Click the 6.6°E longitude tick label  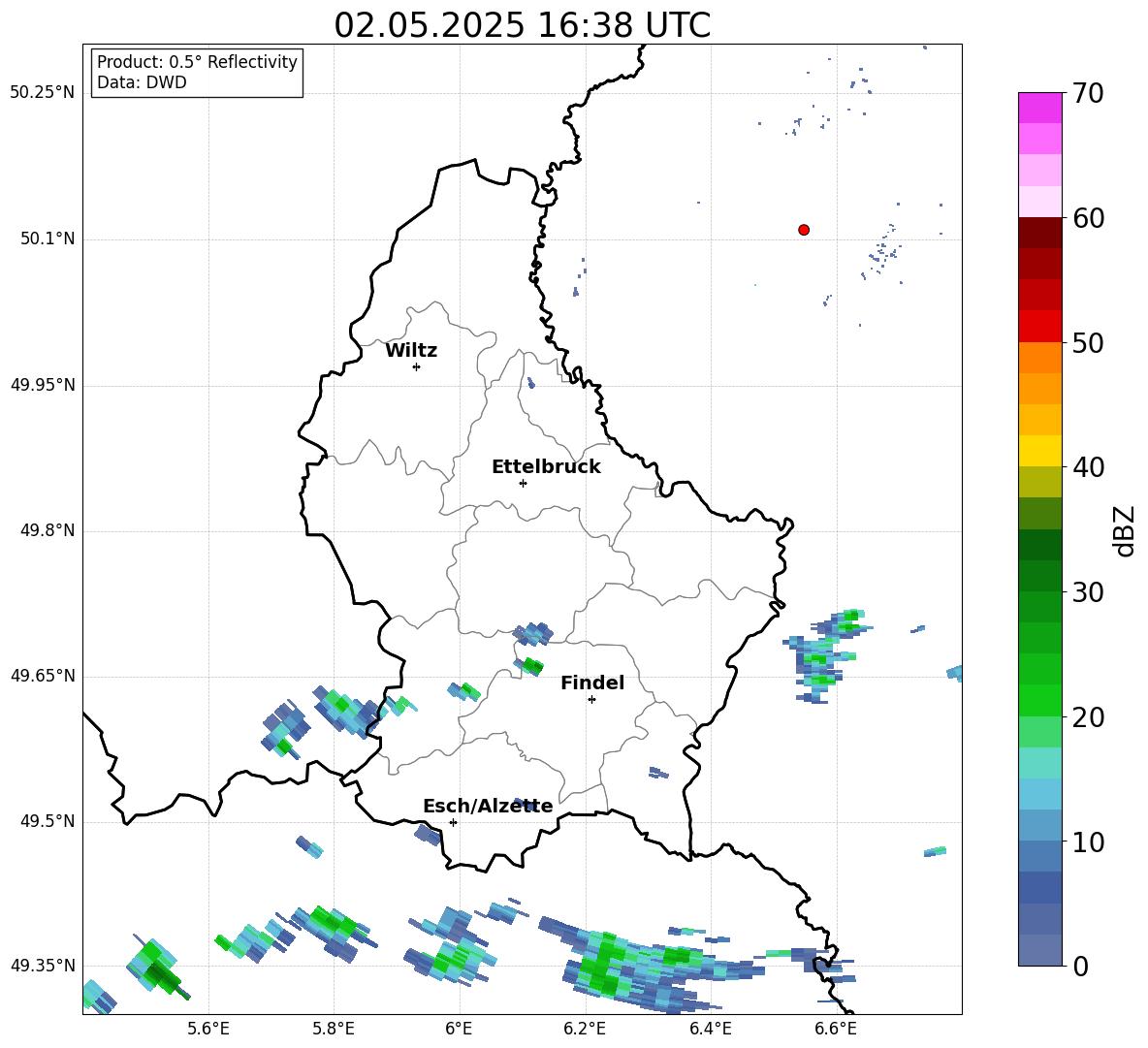tap(836, 1029)
